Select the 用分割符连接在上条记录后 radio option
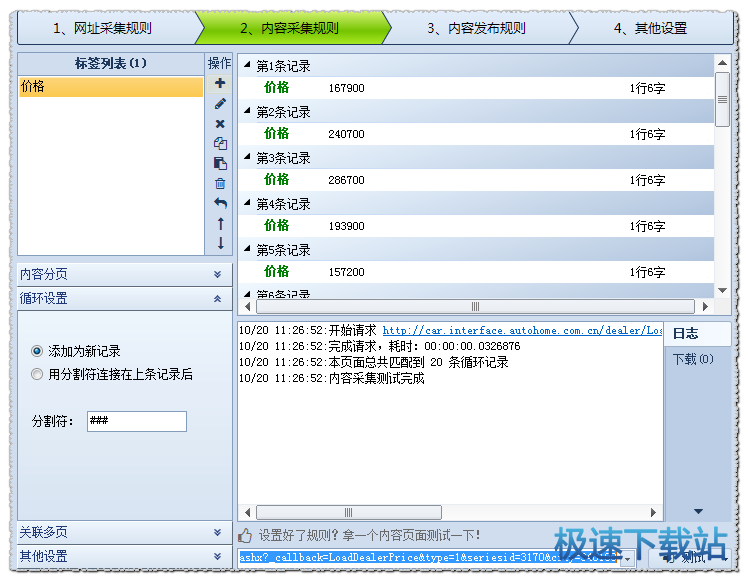This screenshot has height=581, width=748. [x=38, y=374]
